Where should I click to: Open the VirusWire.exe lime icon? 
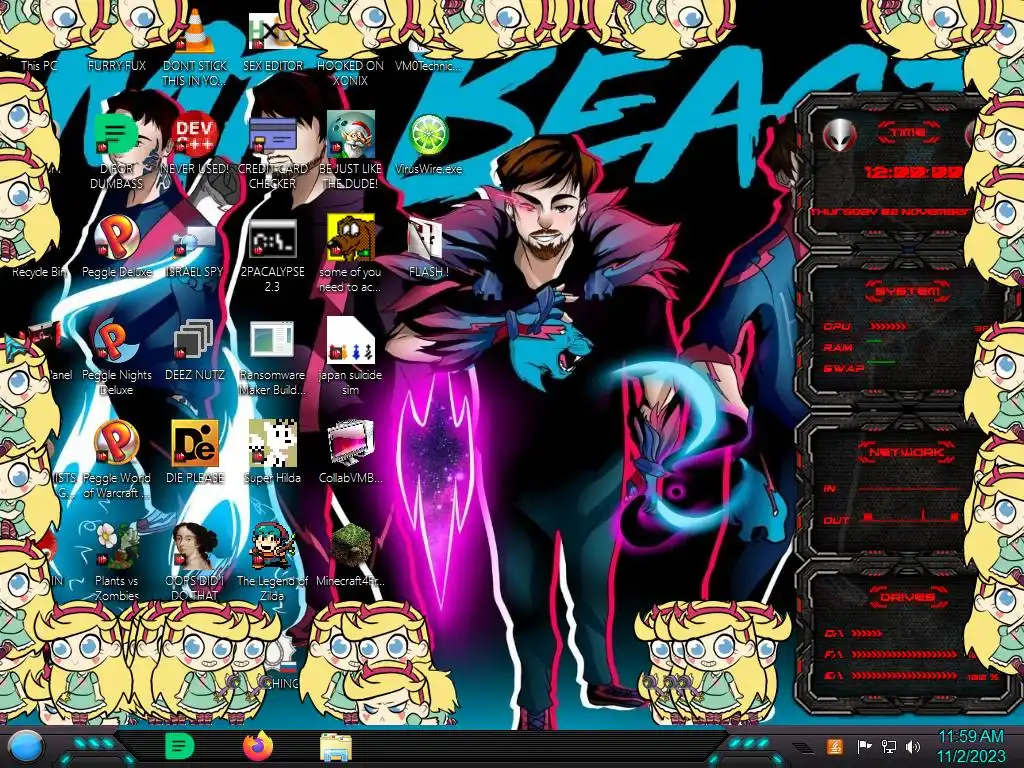(x=428, y=135)
